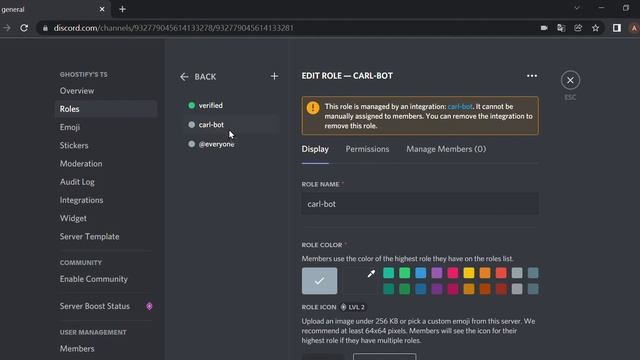Choose the bright green swatch in top row
This screenshot has width=640, height=360.
[x=404, y=273]
